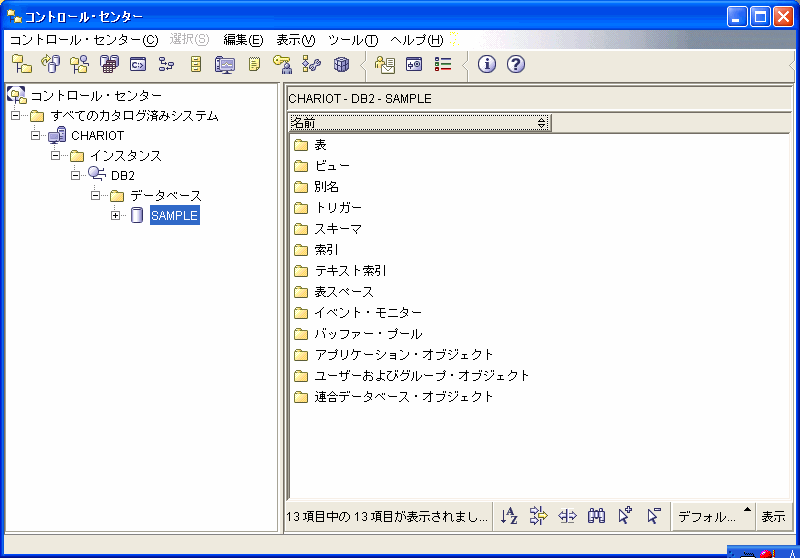Click the A-Z sort icon
Image resolution: width=800 pixels, height=558 pixels.
(509, 516)
